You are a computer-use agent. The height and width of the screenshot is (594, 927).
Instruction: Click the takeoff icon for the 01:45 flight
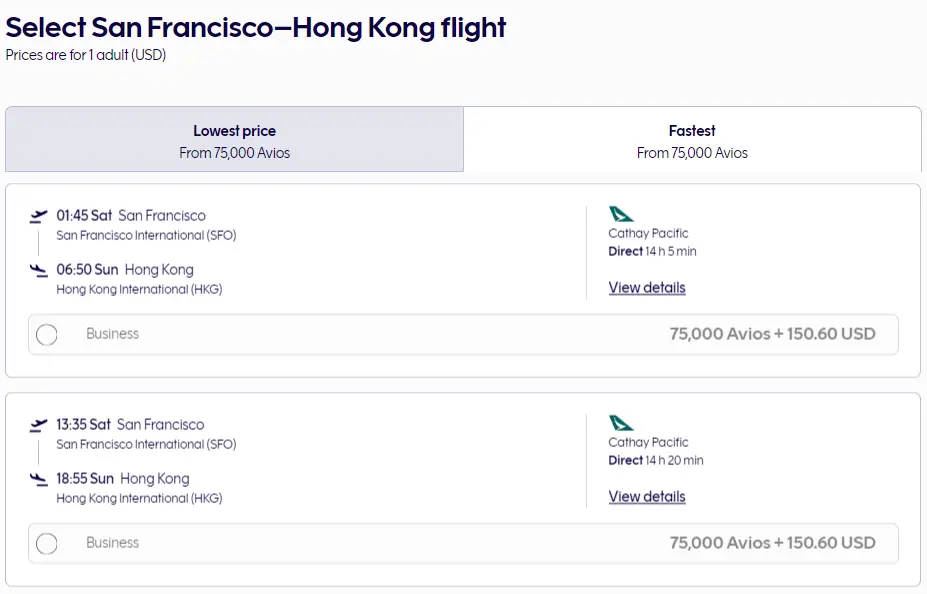(x=39, y=216)
